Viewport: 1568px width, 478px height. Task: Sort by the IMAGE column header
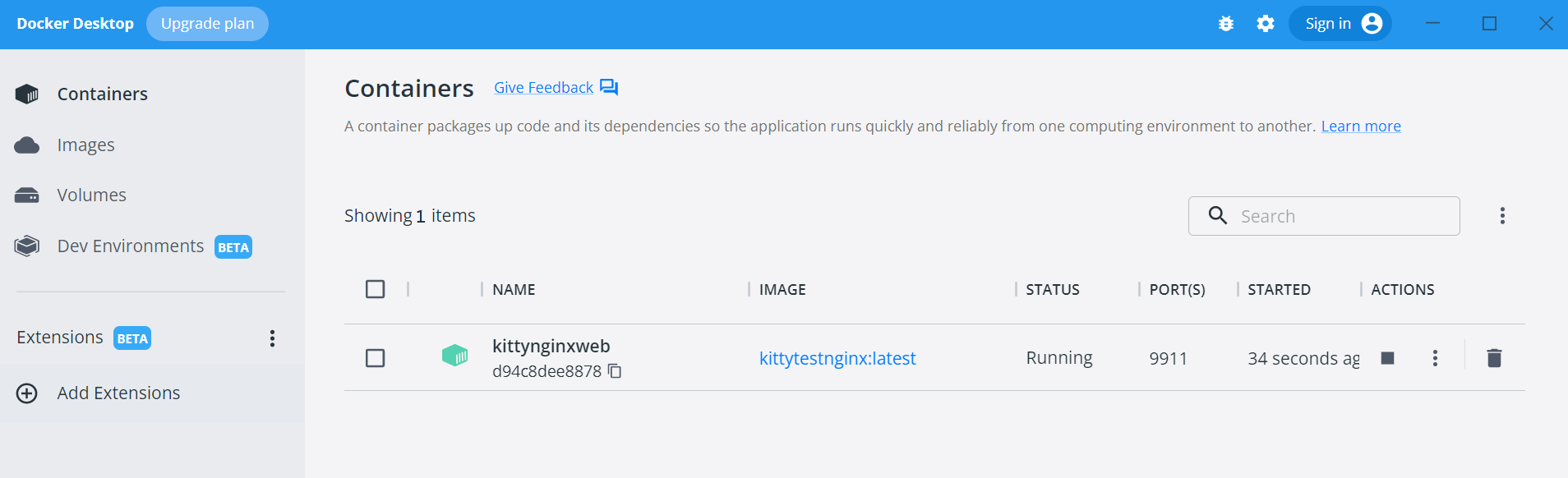coord(782,290)
